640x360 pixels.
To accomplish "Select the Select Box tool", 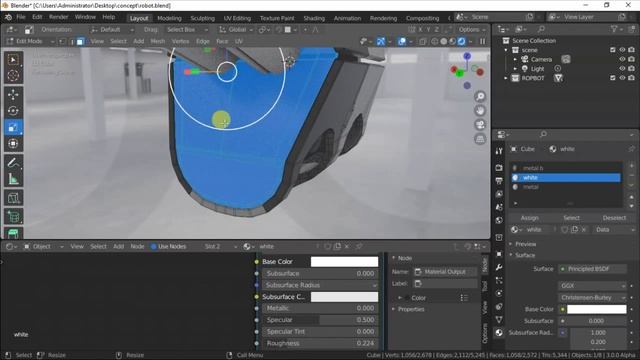I will coord(13,60).
